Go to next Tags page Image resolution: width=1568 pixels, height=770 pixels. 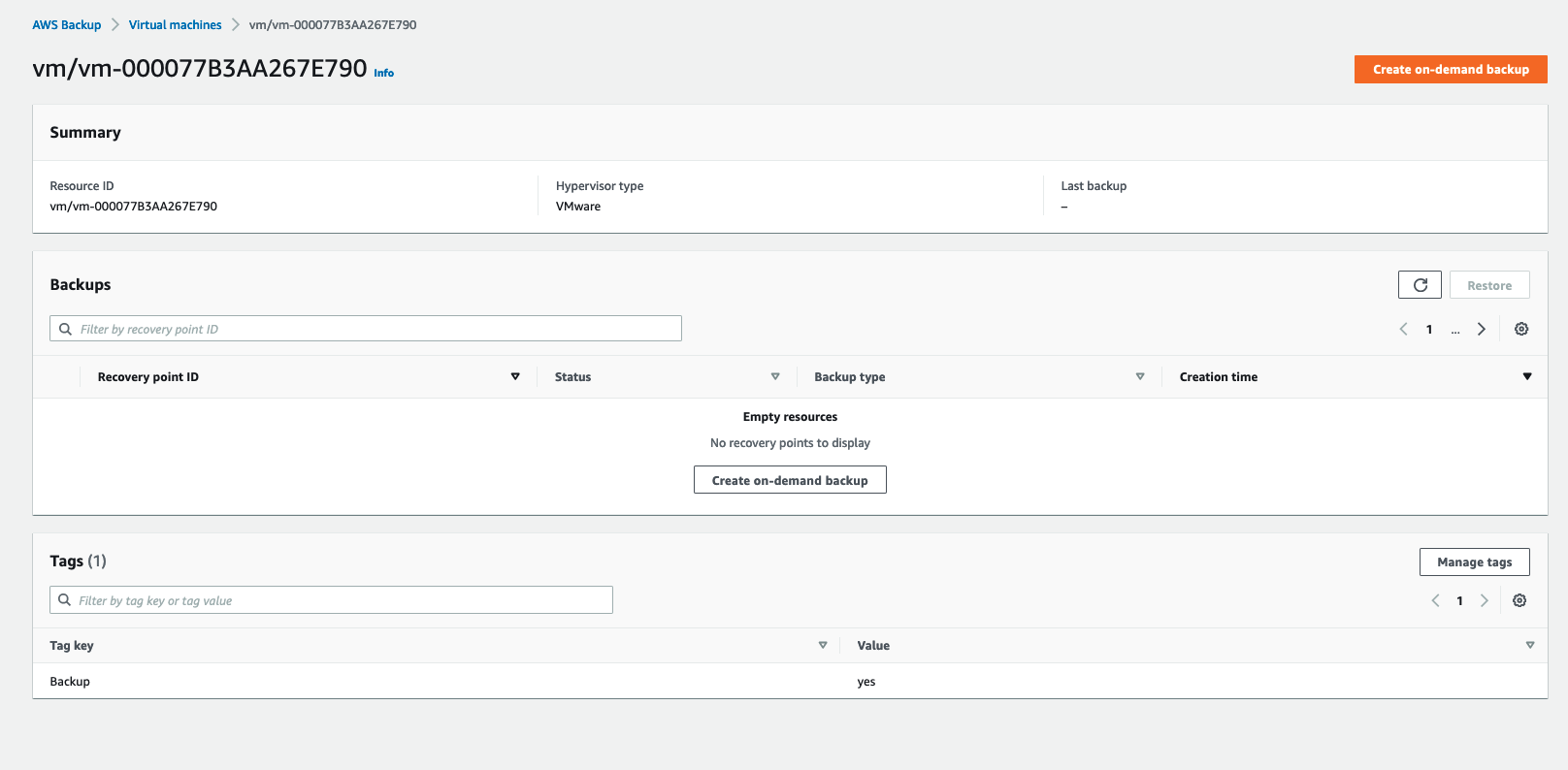(1485, 600)
